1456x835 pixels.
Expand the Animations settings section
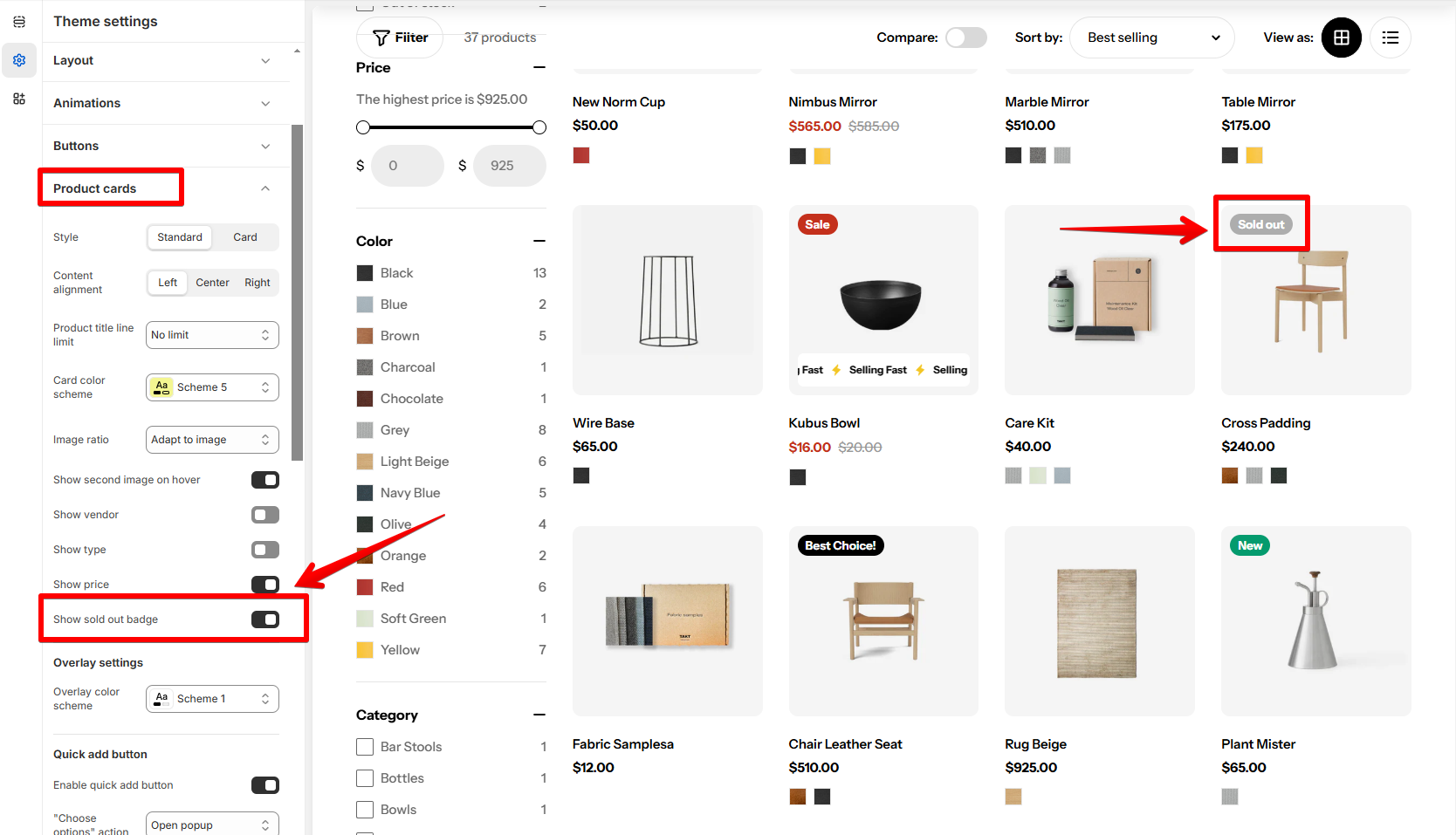166,103
